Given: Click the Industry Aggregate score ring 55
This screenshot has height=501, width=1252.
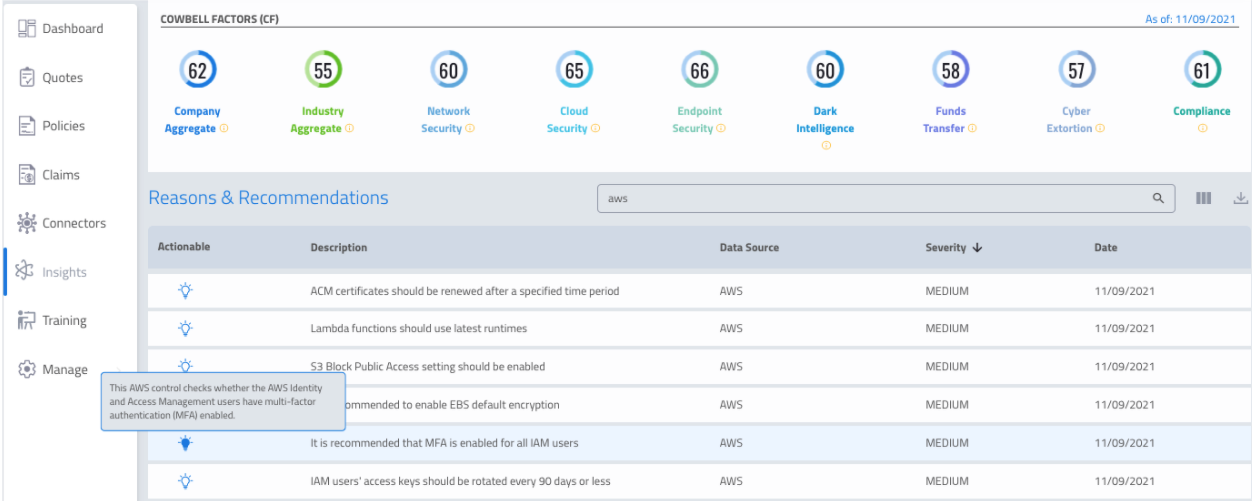Looking at the screenshot, I should pos(323,71).
